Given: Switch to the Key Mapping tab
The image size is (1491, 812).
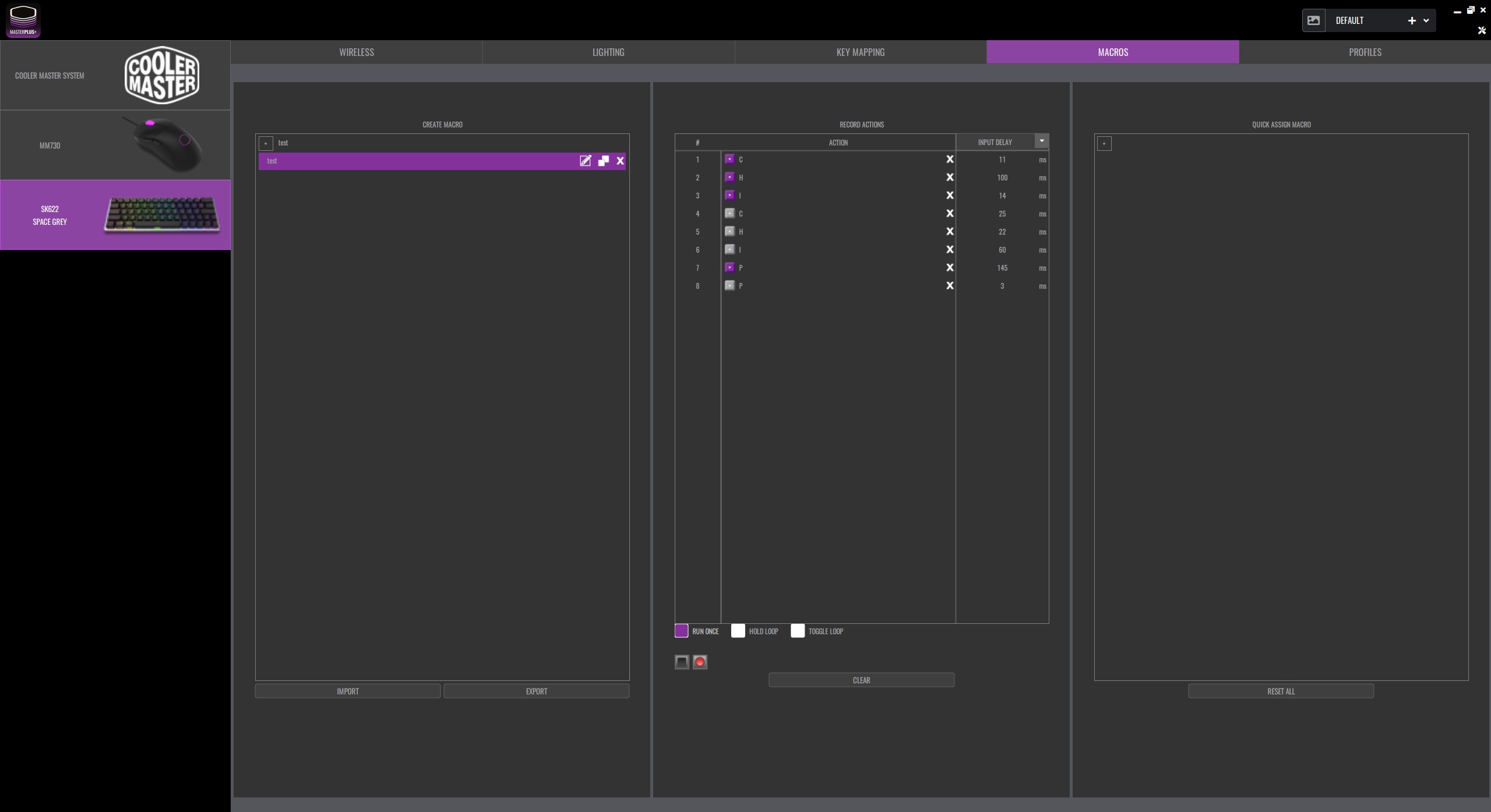Looking at the screenshot, I should (x=860, y=52).
